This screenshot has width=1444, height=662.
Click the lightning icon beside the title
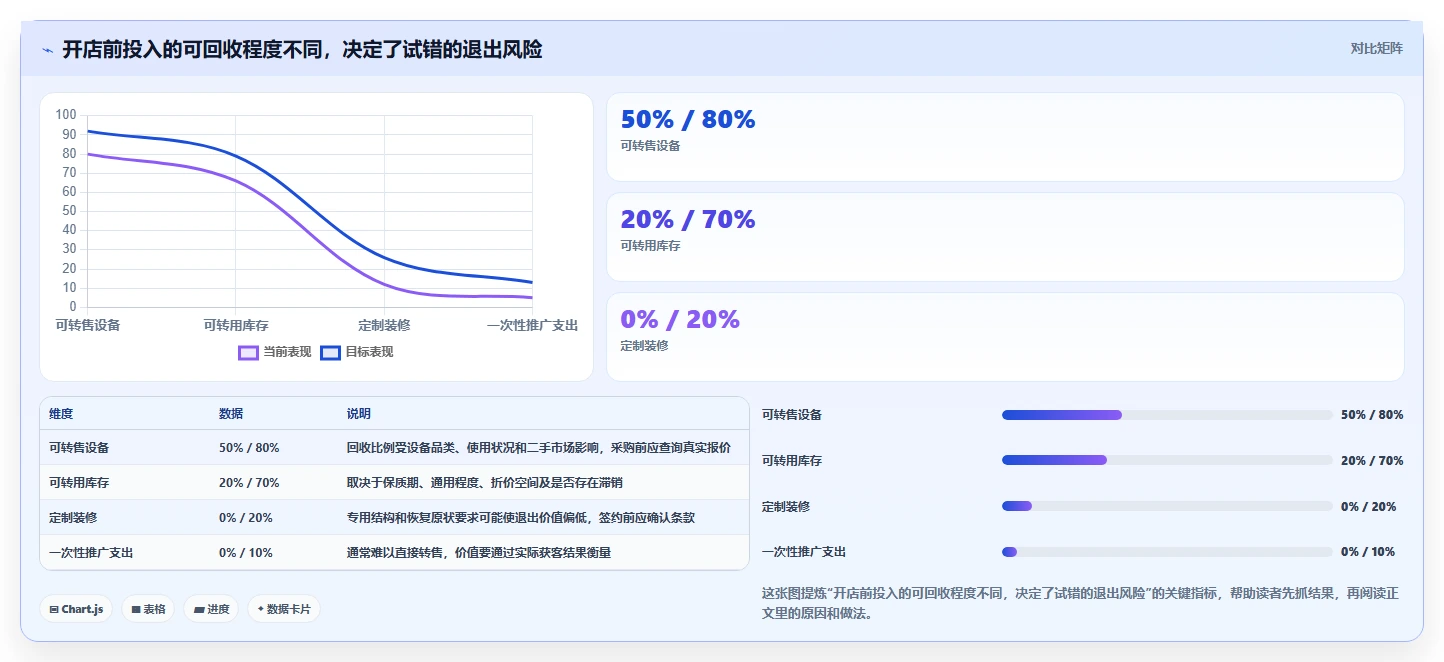click(x=48, y=50)
